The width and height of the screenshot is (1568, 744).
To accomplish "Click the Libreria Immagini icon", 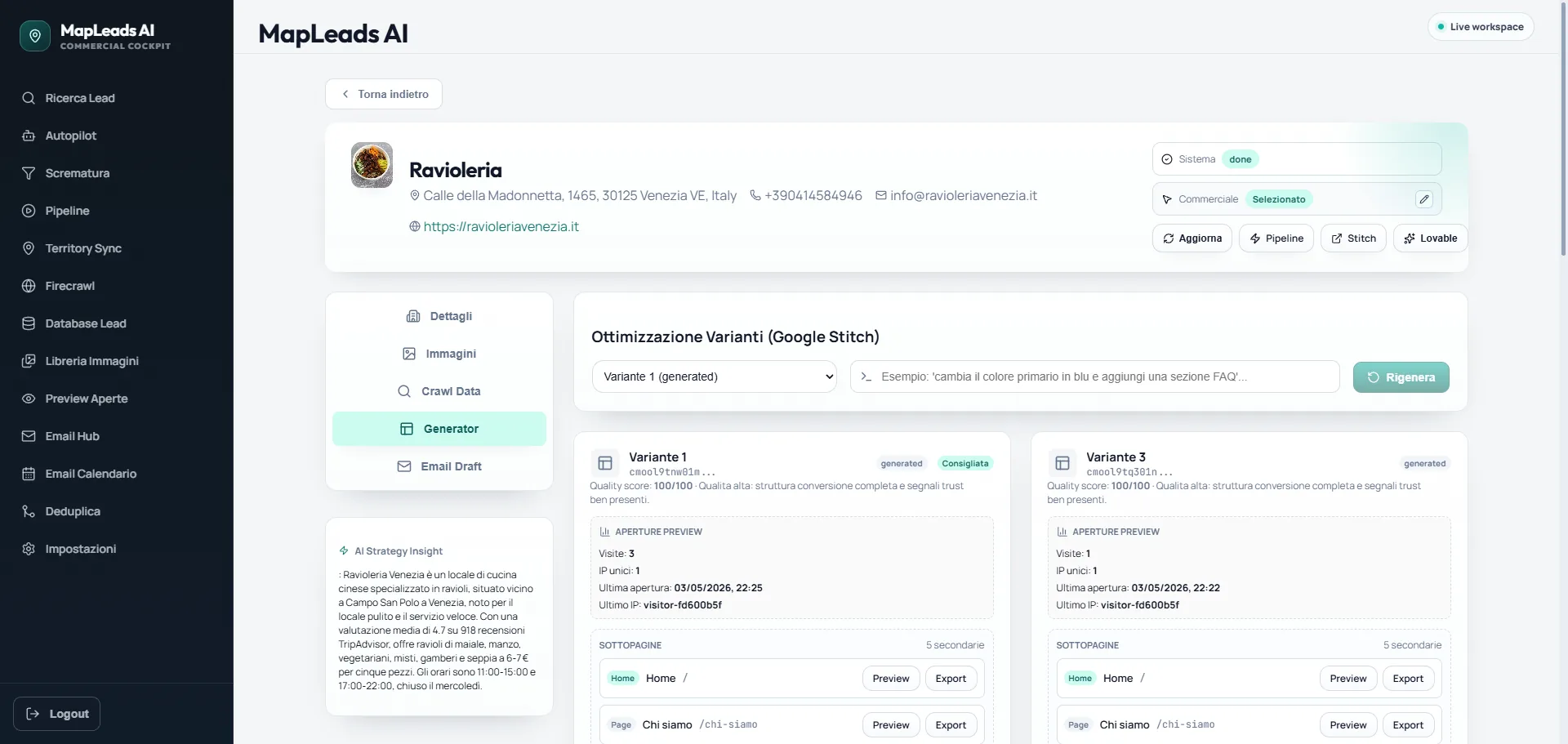I will click(x=29, y=361).
